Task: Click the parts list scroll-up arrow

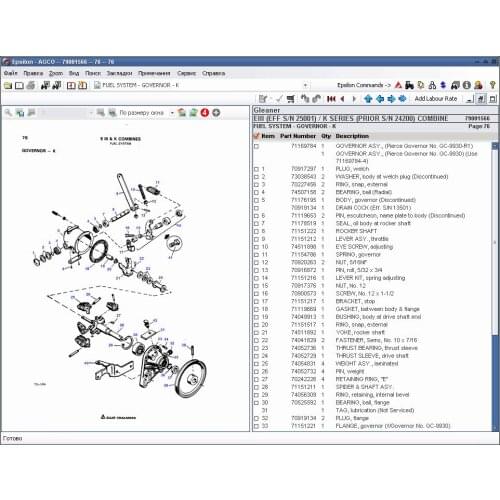Action: click(x=495, y=146)
